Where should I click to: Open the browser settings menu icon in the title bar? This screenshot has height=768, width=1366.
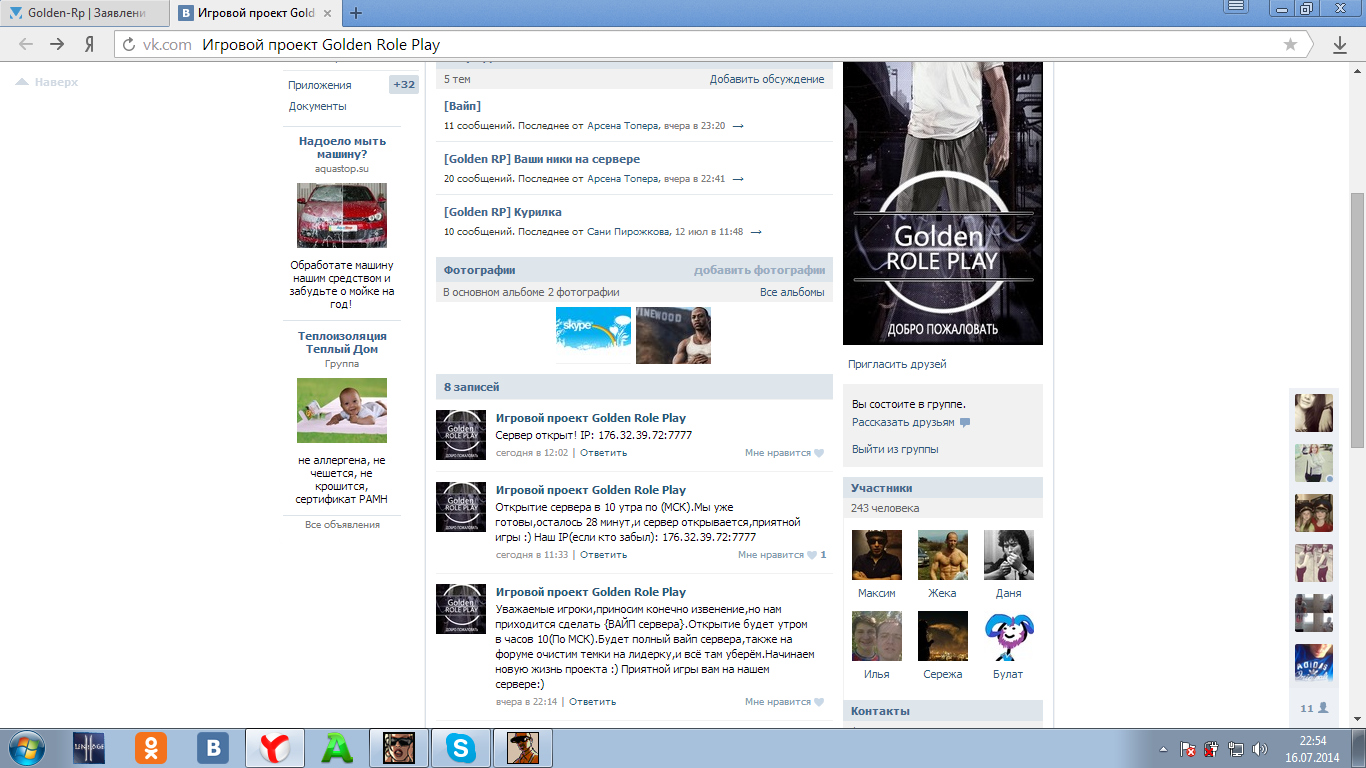click(x=1236, y=7)
